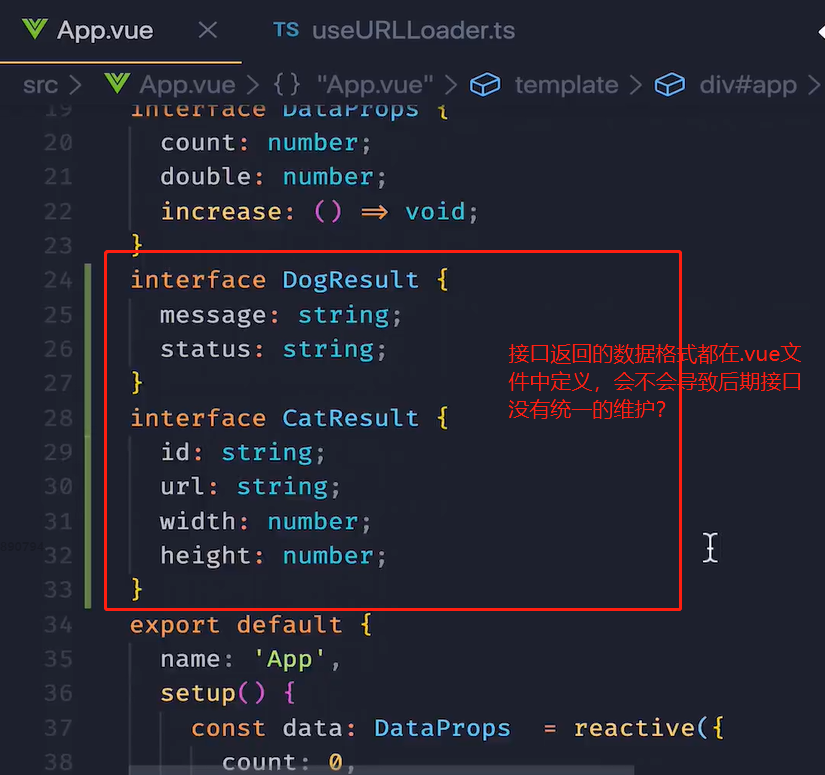825x775 pixels.
Task: Expand breadcrumb chevron after div#app
Action: pos(814,85)
